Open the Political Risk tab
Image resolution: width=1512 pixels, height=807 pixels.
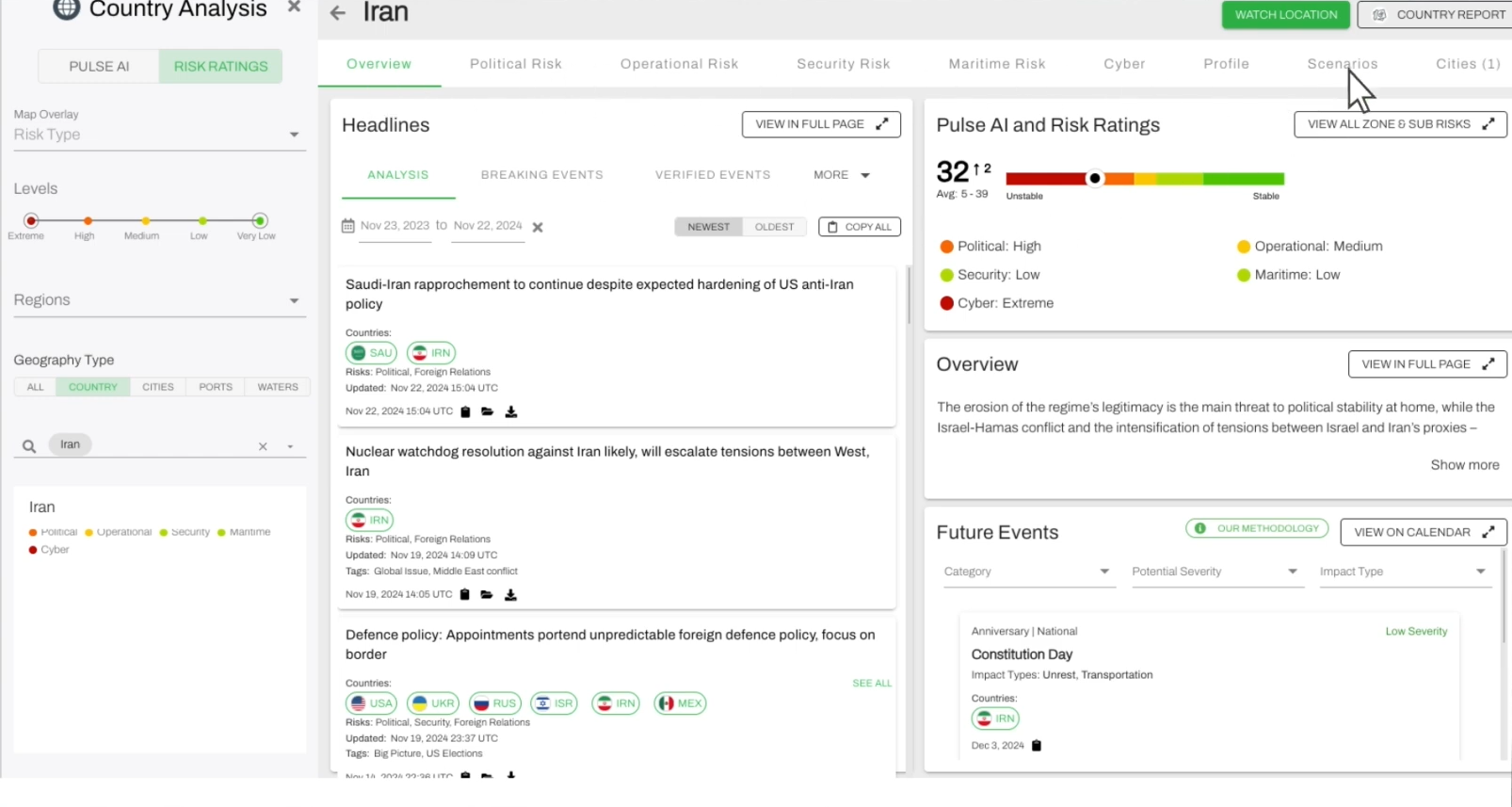(516, 64)
